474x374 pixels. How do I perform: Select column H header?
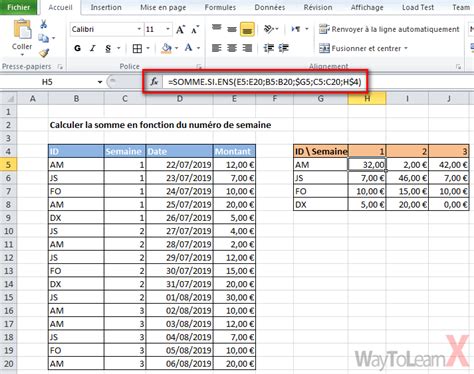[x=367, y=99]
